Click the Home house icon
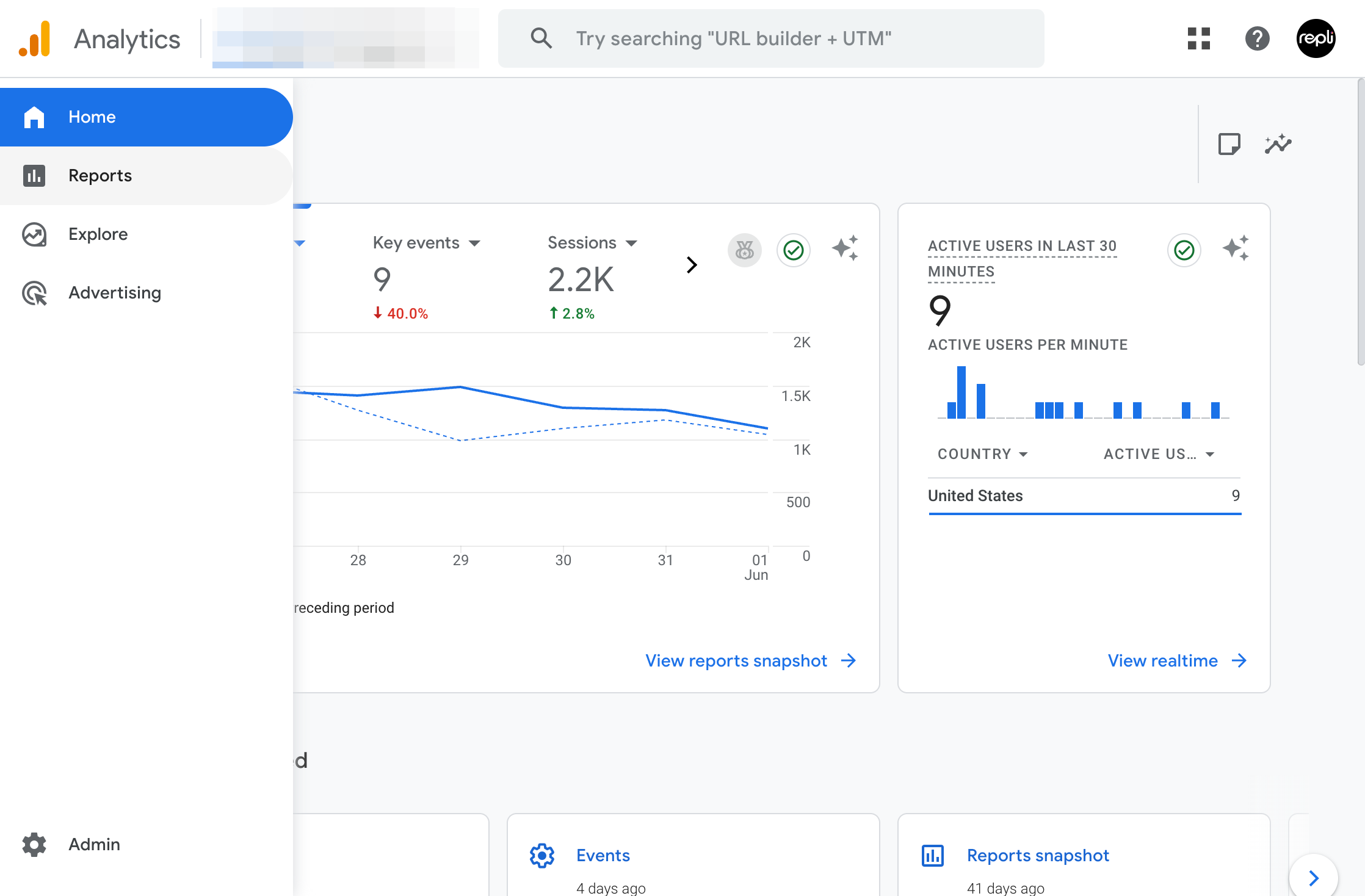This screenshot has height=896, width=1365. tap(34, 117)
